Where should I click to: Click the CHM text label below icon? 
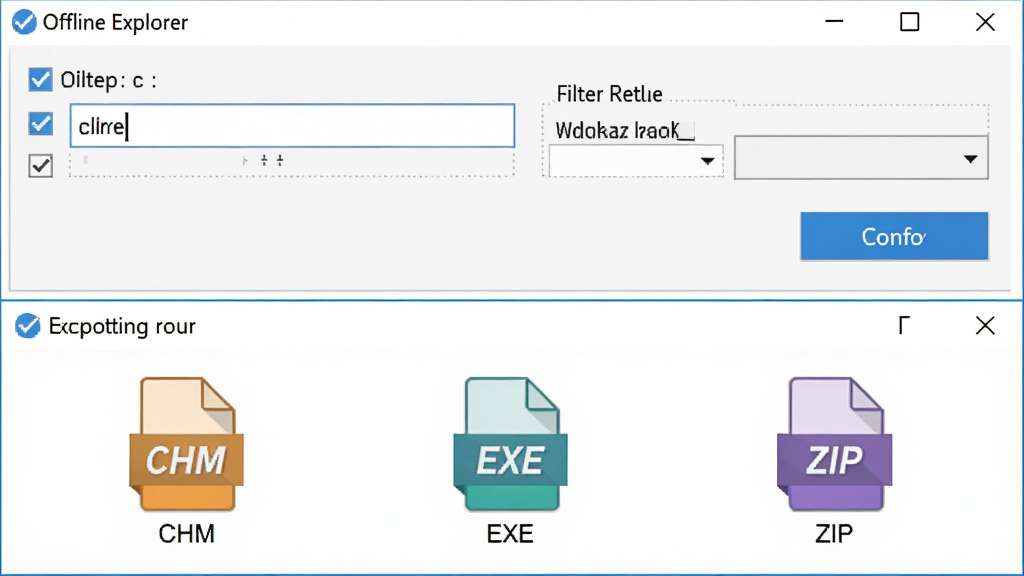(x=186, y=534)
